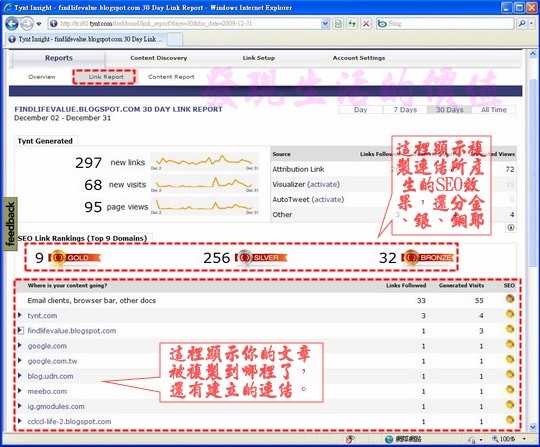Activate the AutoTweet link
Screen dimensions: 540x447
pos(328,199)
